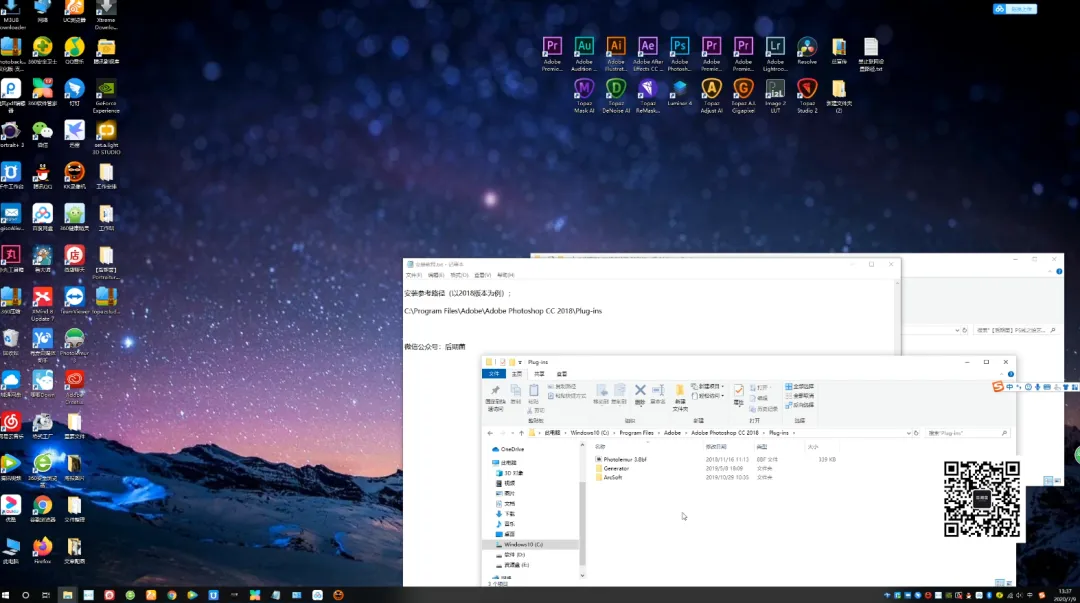The width and height of the screenshot is (1080, 603).
Task: Open the Easy Access dropdown in ribbon
Action: [707, 396]
